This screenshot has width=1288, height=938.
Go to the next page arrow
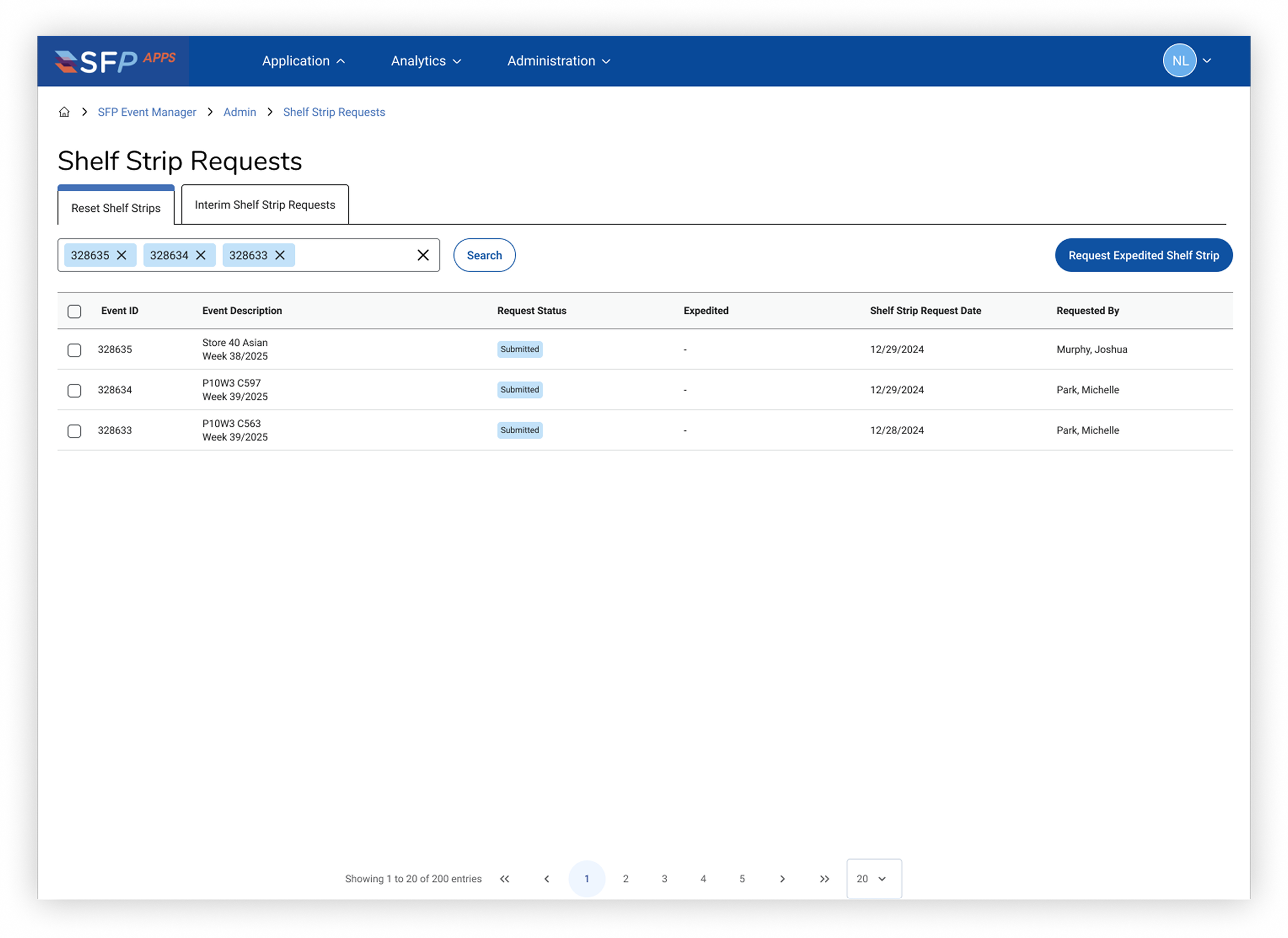pos(782,878)
